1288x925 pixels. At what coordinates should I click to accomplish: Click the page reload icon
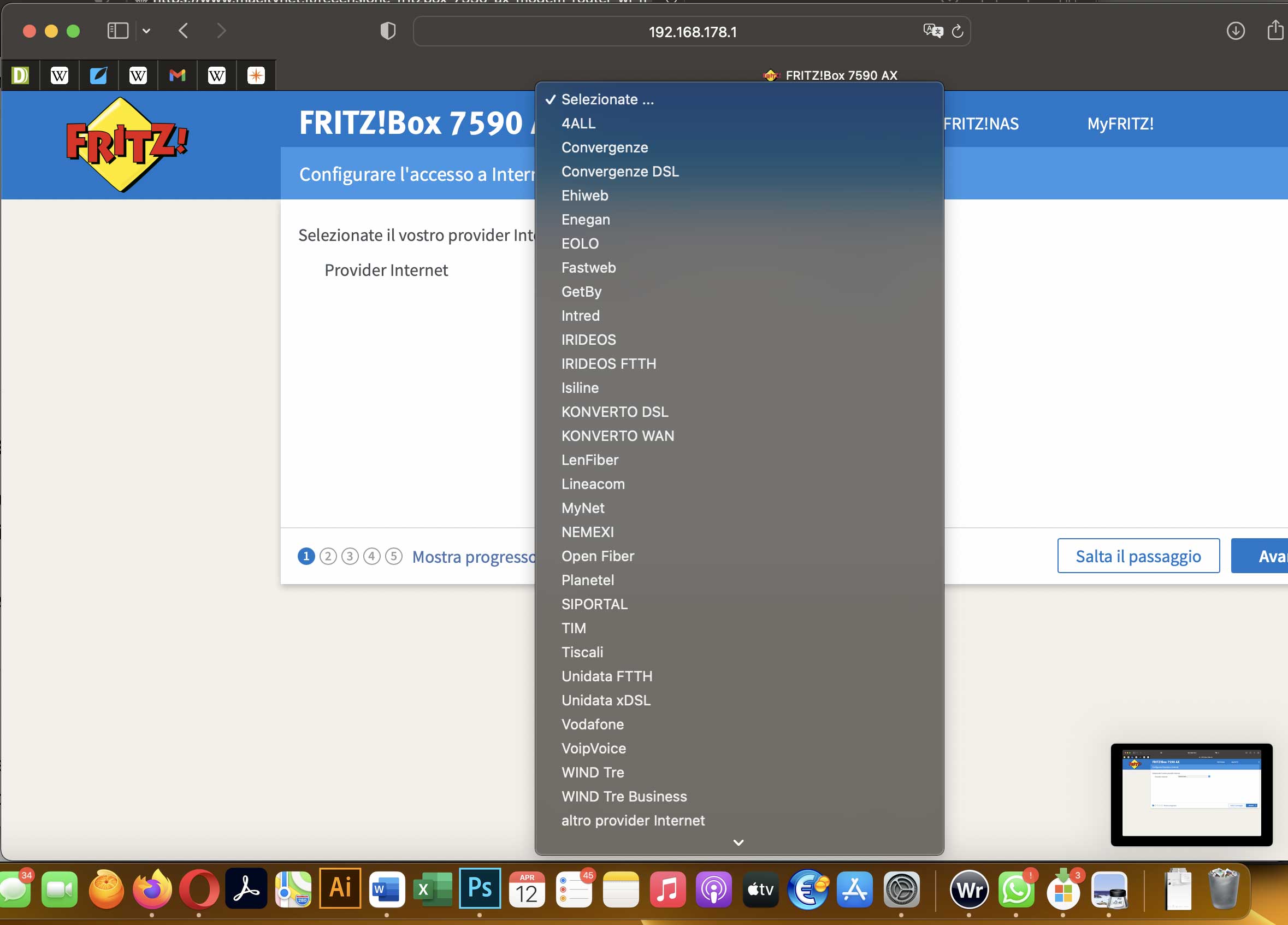(957, 31)
